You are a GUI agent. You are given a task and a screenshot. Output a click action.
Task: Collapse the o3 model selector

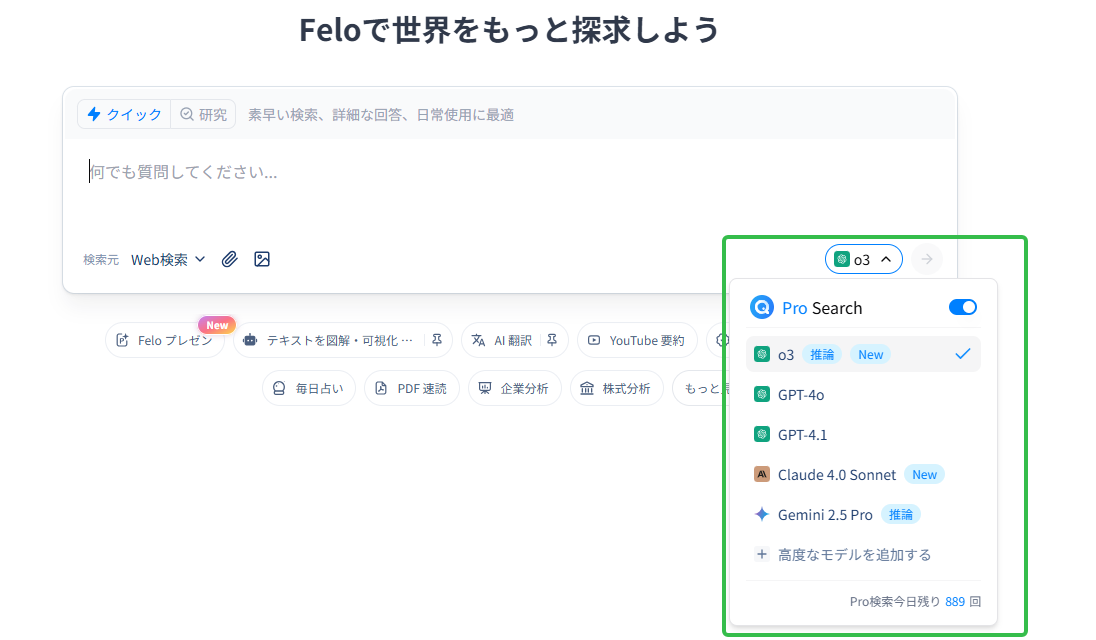pos(864,259)
